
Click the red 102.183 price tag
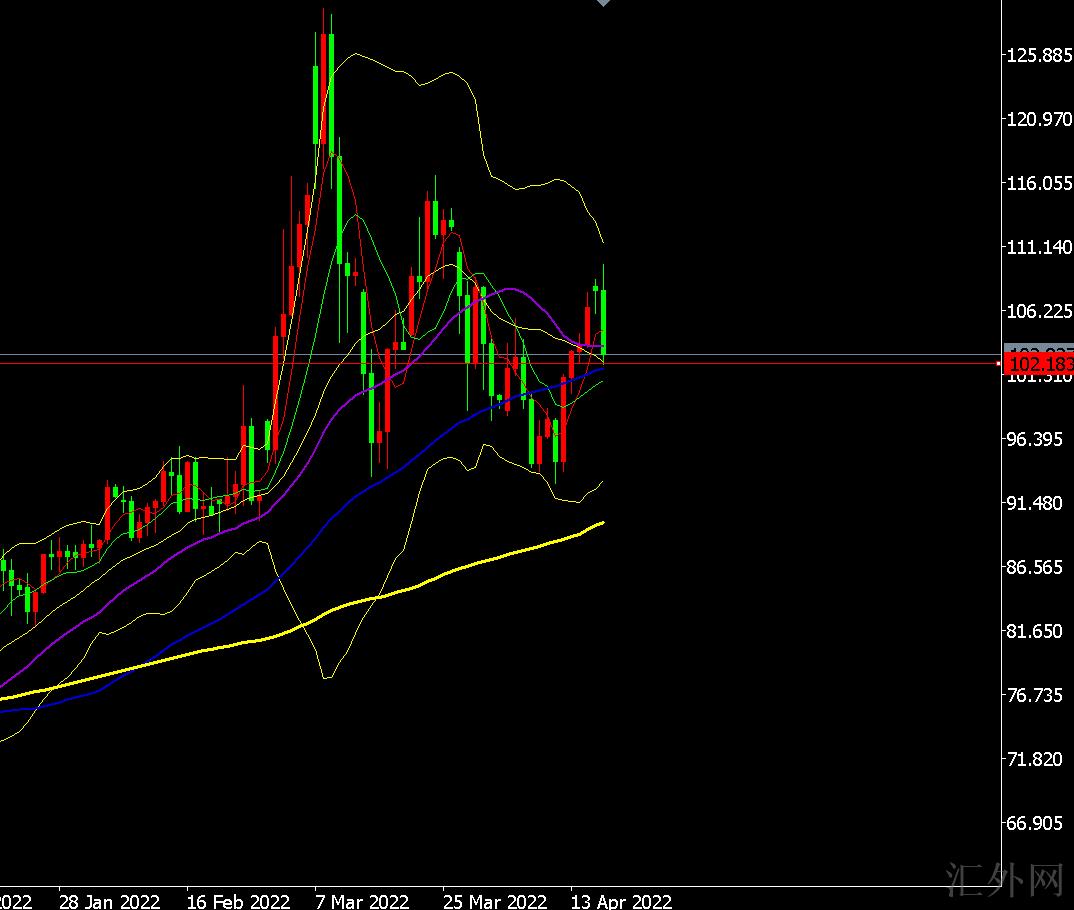(x=1037, y=364)
